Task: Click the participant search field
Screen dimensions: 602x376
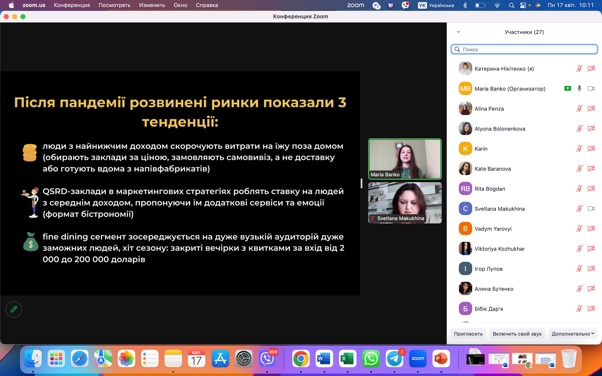Action: tap(524, 49)
